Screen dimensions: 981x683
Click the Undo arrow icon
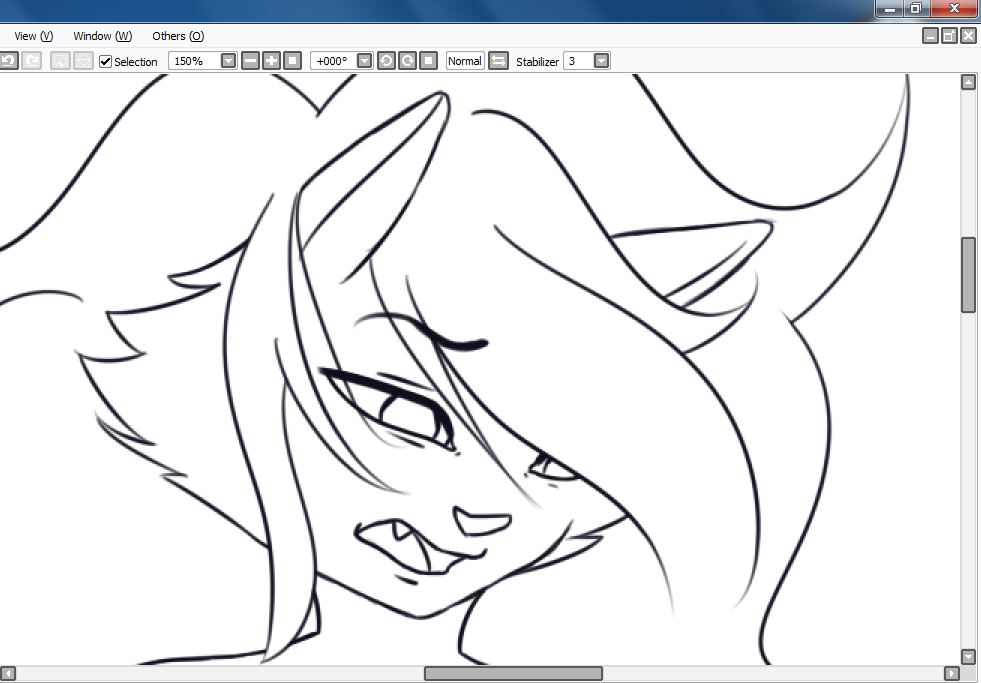[8, 61]
